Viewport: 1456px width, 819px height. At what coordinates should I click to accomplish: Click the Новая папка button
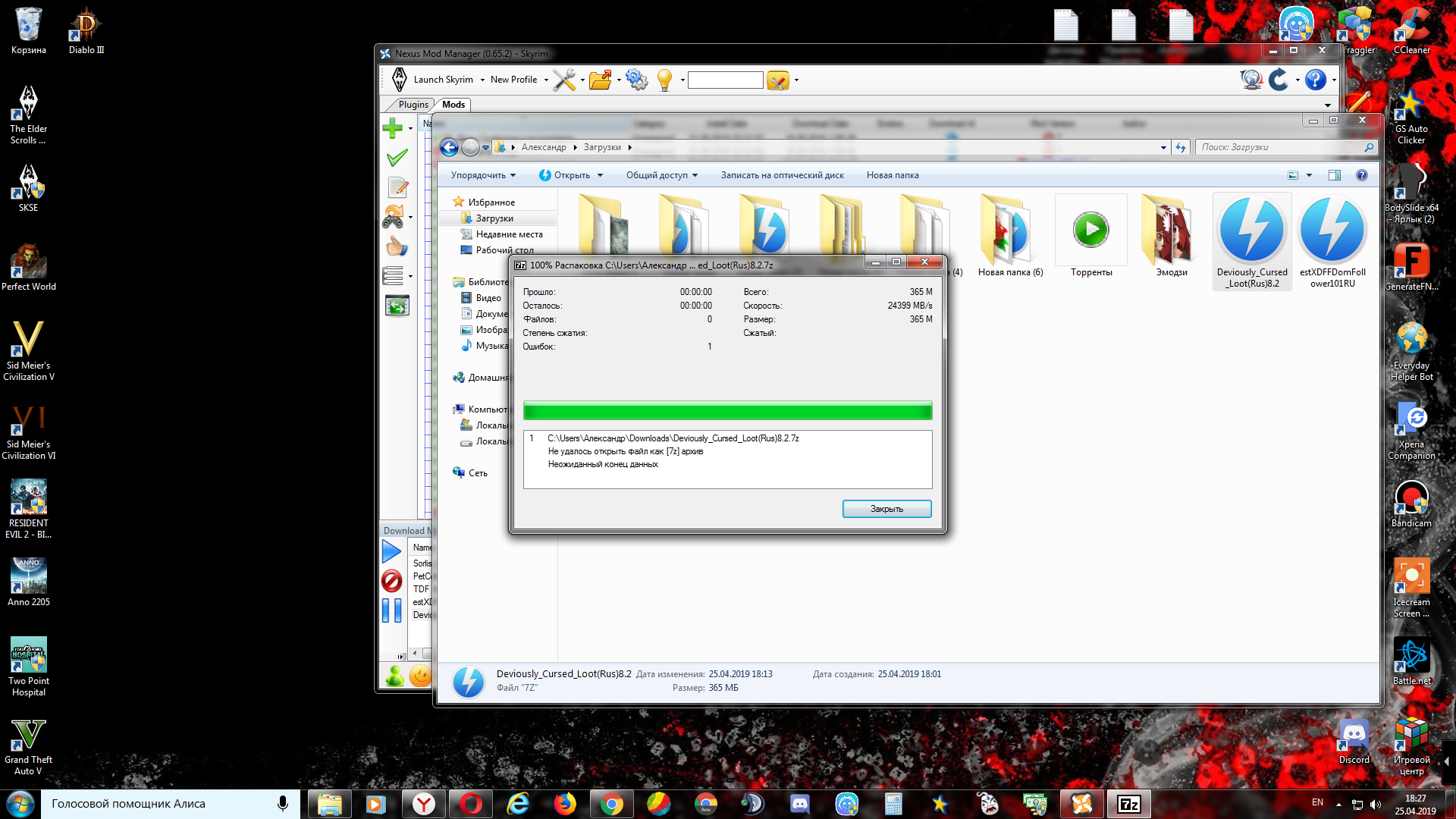[x=893, y=175]
